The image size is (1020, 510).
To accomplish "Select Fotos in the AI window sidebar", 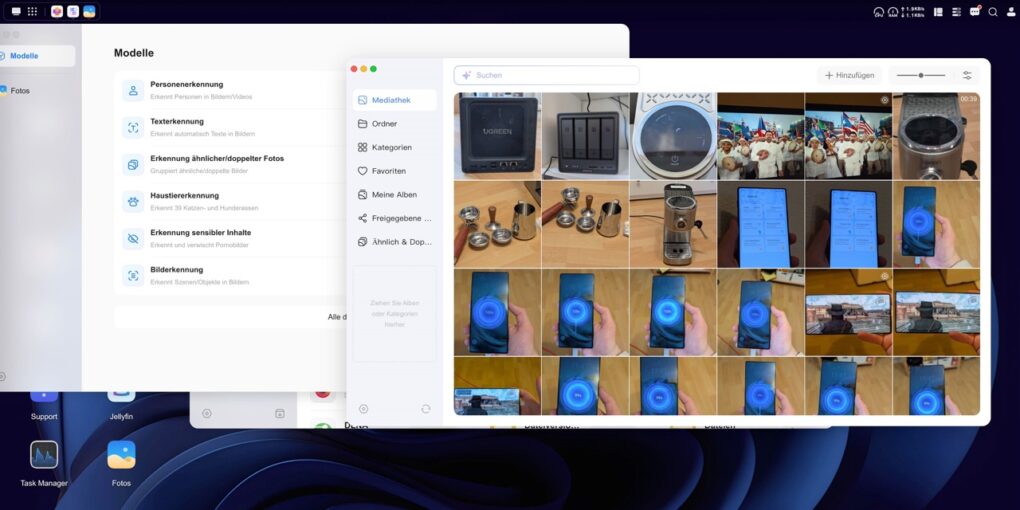I will click(x=37, y=90).
